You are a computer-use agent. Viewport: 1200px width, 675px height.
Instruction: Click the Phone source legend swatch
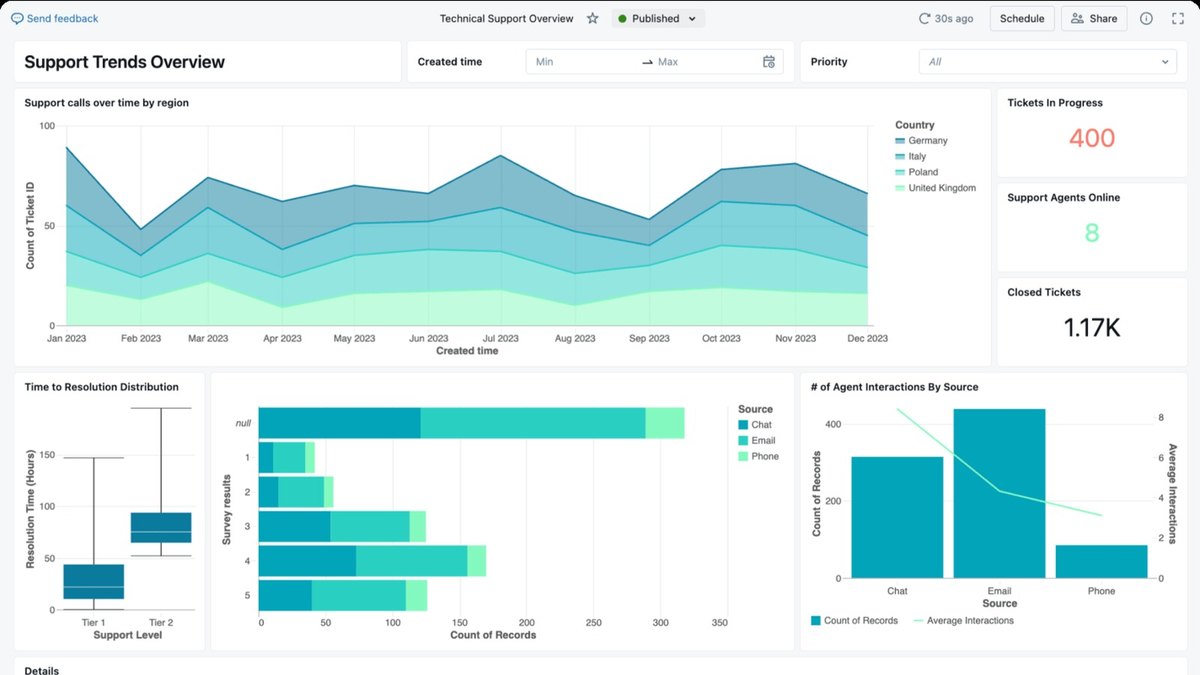[x=743, y=457]
